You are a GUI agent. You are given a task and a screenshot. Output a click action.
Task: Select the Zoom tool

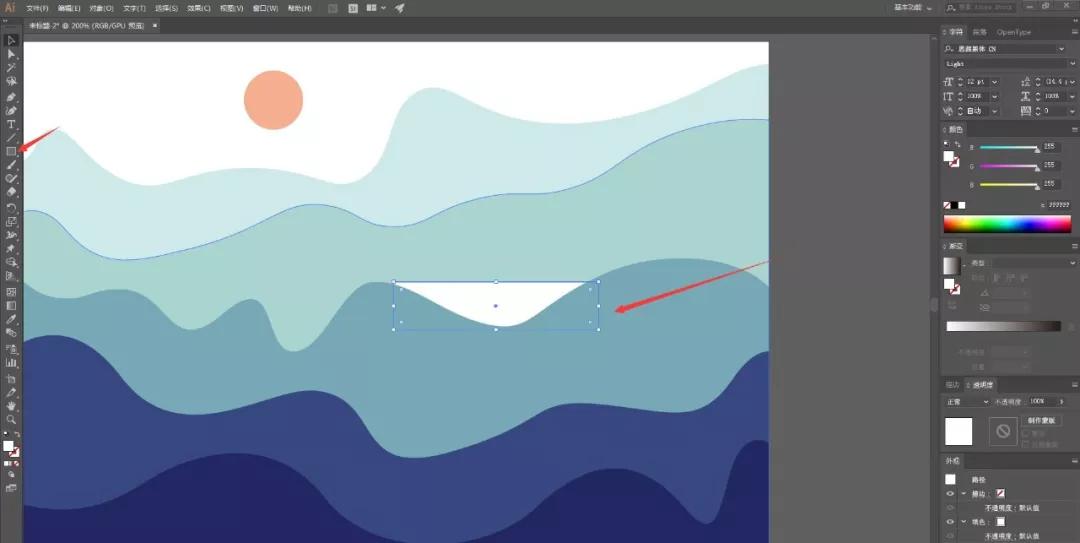pyautogui.click(x=11, y=420)
